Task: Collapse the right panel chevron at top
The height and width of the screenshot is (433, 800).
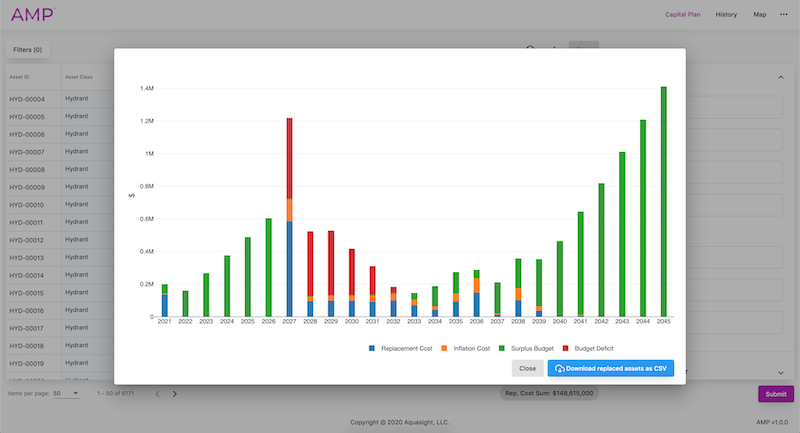Action: pyautogui.click(x=779, y=76)
